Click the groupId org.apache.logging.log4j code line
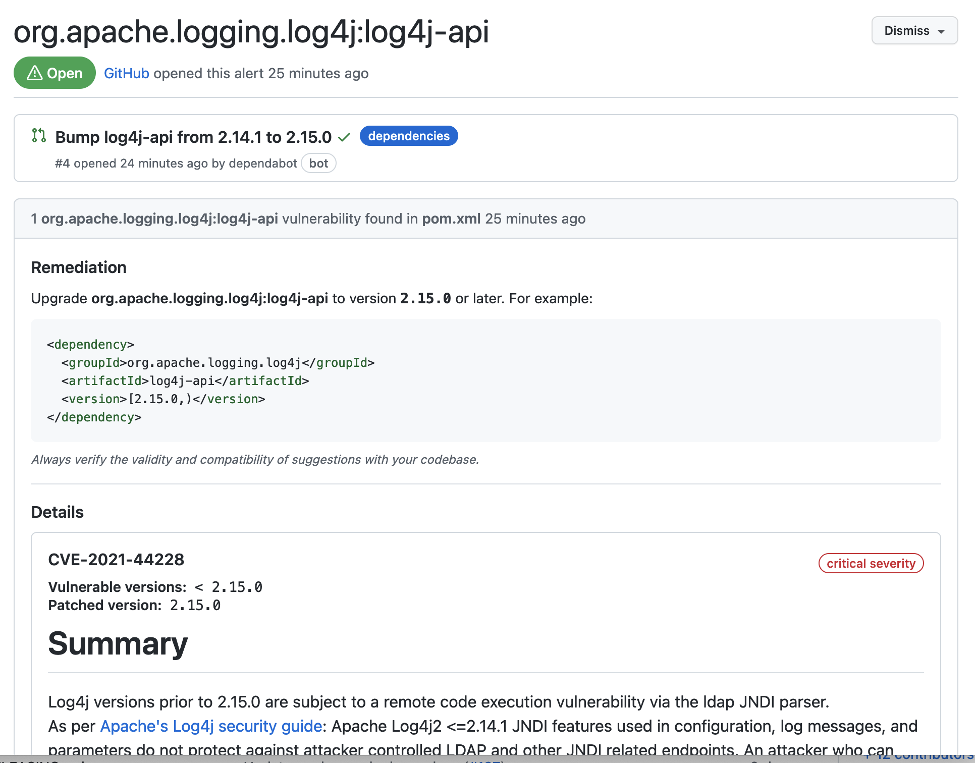The height and width of the screenshot is (764, 977). (218, 363)
